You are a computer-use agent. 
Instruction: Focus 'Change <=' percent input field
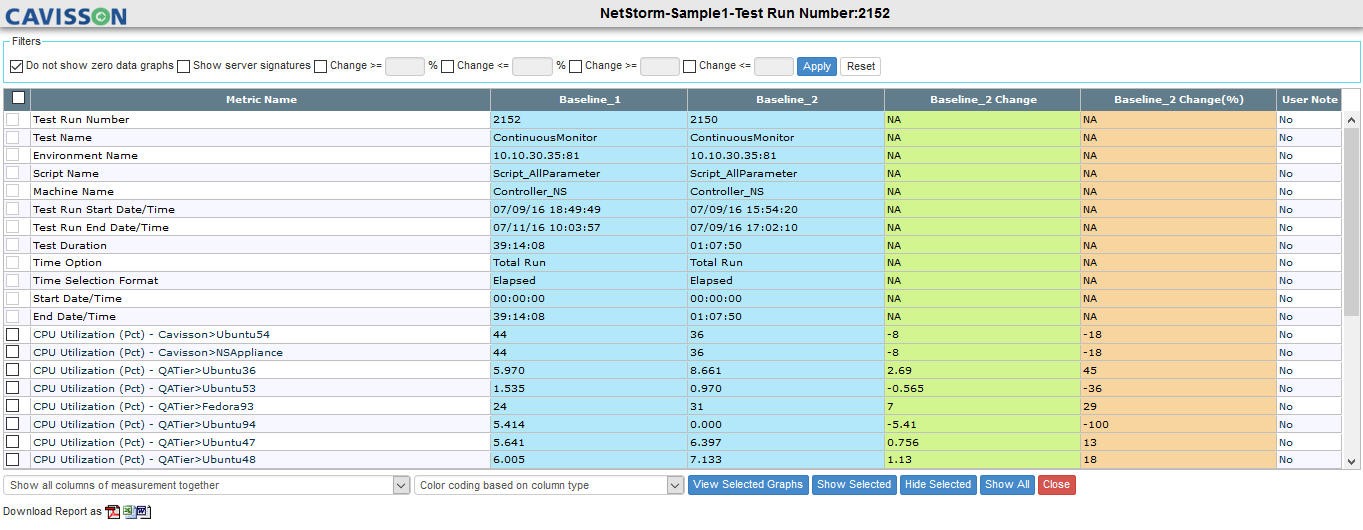(532, 66)
